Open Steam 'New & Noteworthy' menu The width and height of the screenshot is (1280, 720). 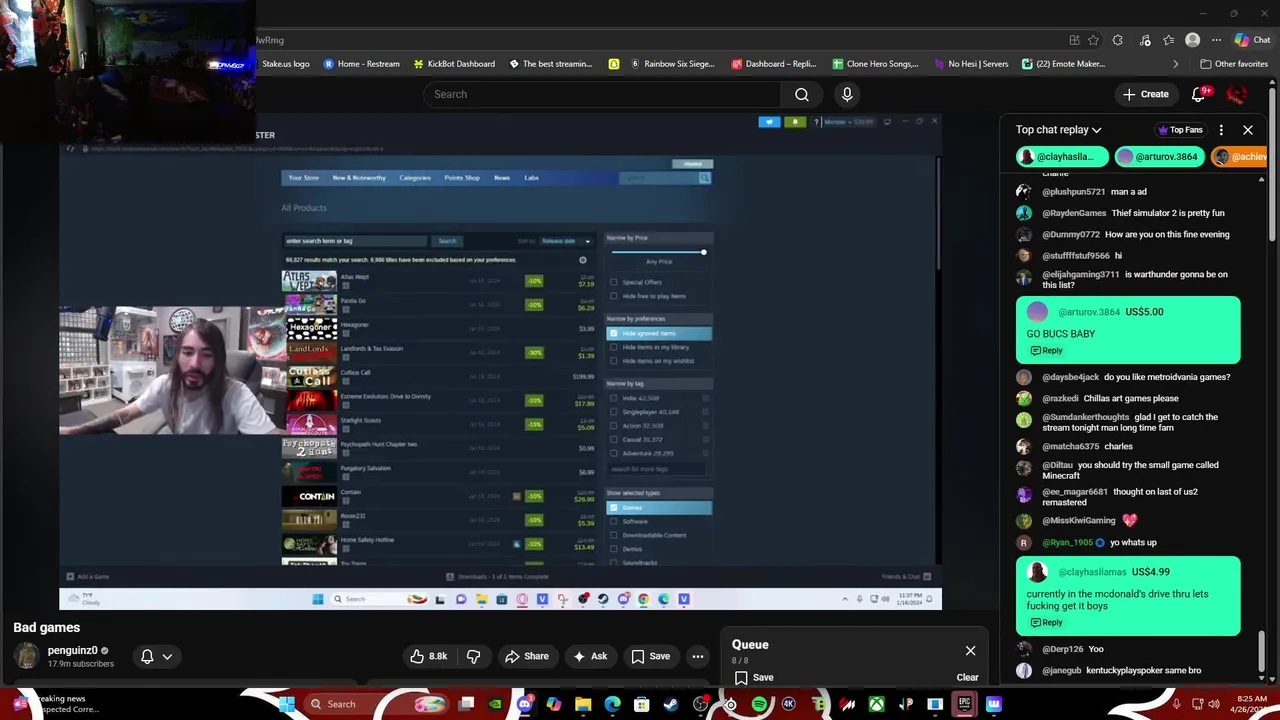[x=359, y=178]
